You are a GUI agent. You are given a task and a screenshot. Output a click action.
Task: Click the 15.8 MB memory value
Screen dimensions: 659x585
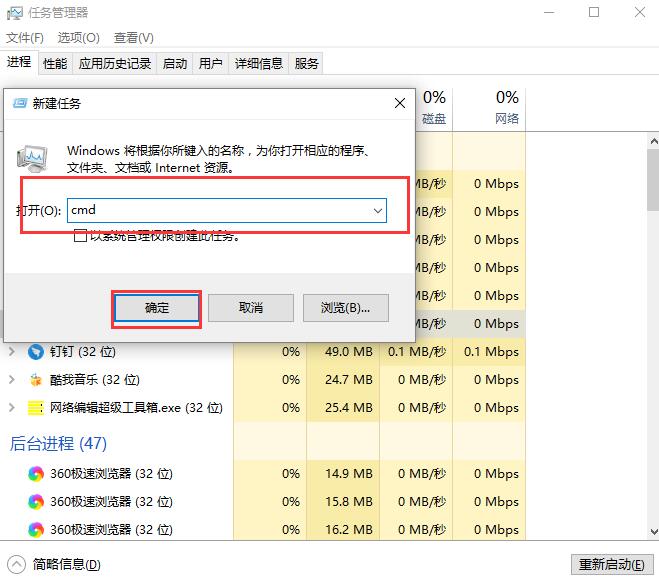click(x=348, y=501)
